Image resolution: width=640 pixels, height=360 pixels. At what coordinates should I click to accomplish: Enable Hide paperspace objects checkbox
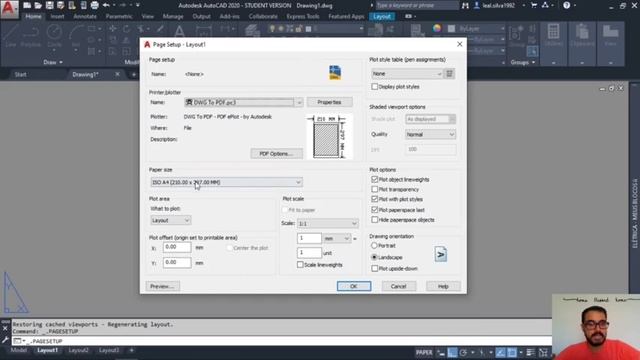[374, 220]
